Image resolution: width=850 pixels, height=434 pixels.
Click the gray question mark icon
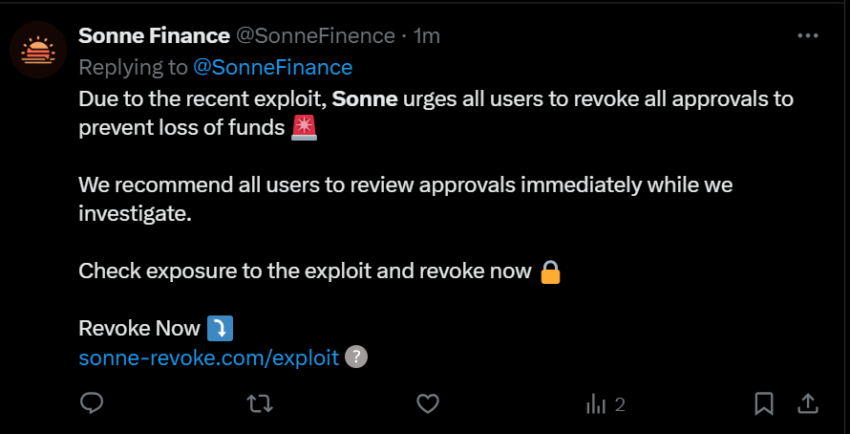[355, 357]
